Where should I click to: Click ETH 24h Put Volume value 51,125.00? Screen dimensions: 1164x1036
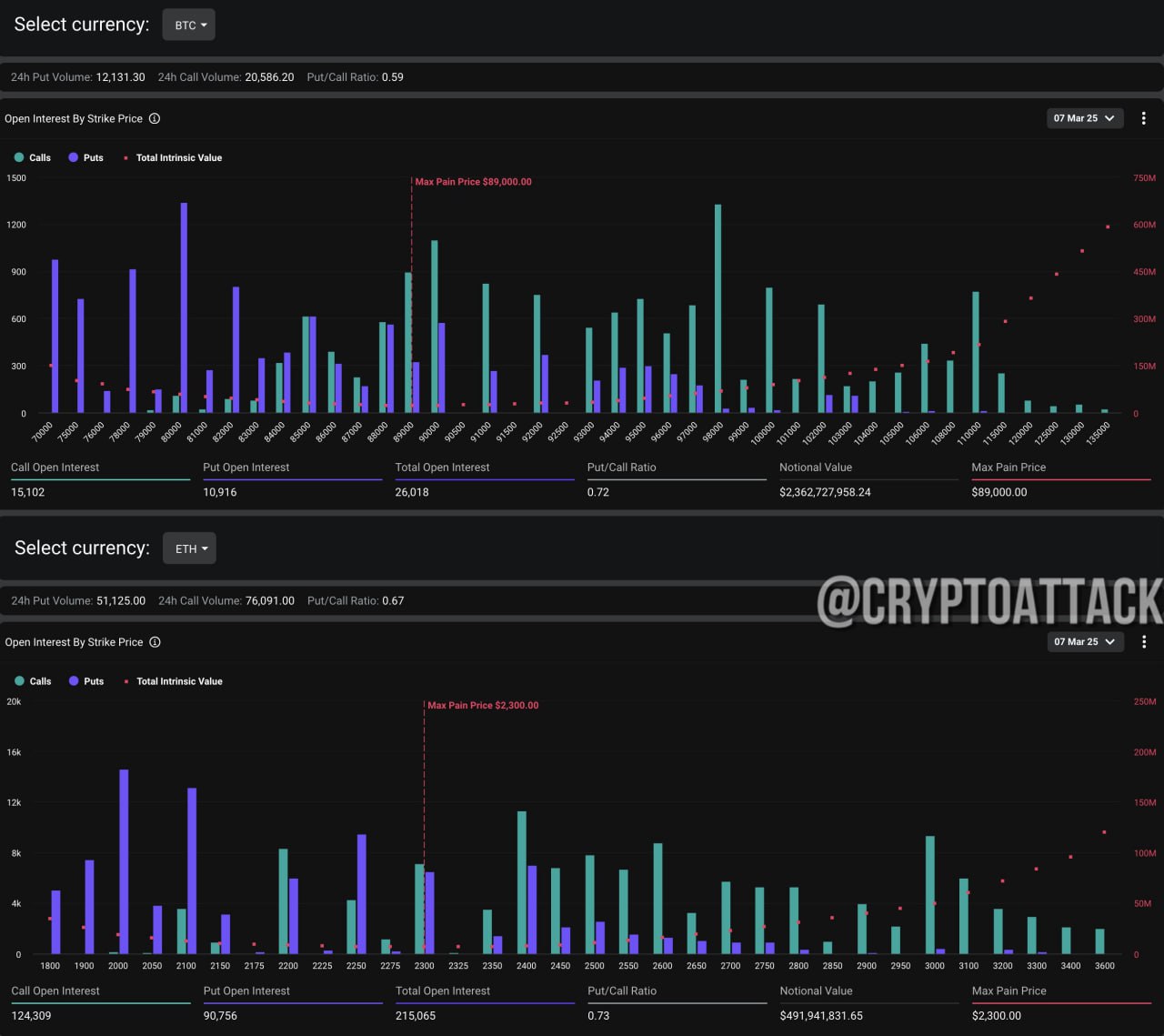(x=121, y=601)
